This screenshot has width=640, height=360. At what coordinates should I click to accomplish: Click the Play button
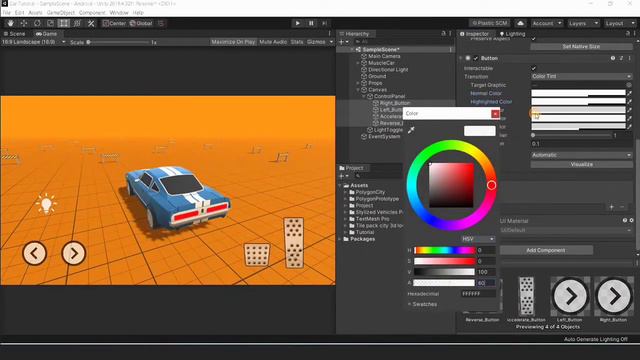(x=298, y=23)
